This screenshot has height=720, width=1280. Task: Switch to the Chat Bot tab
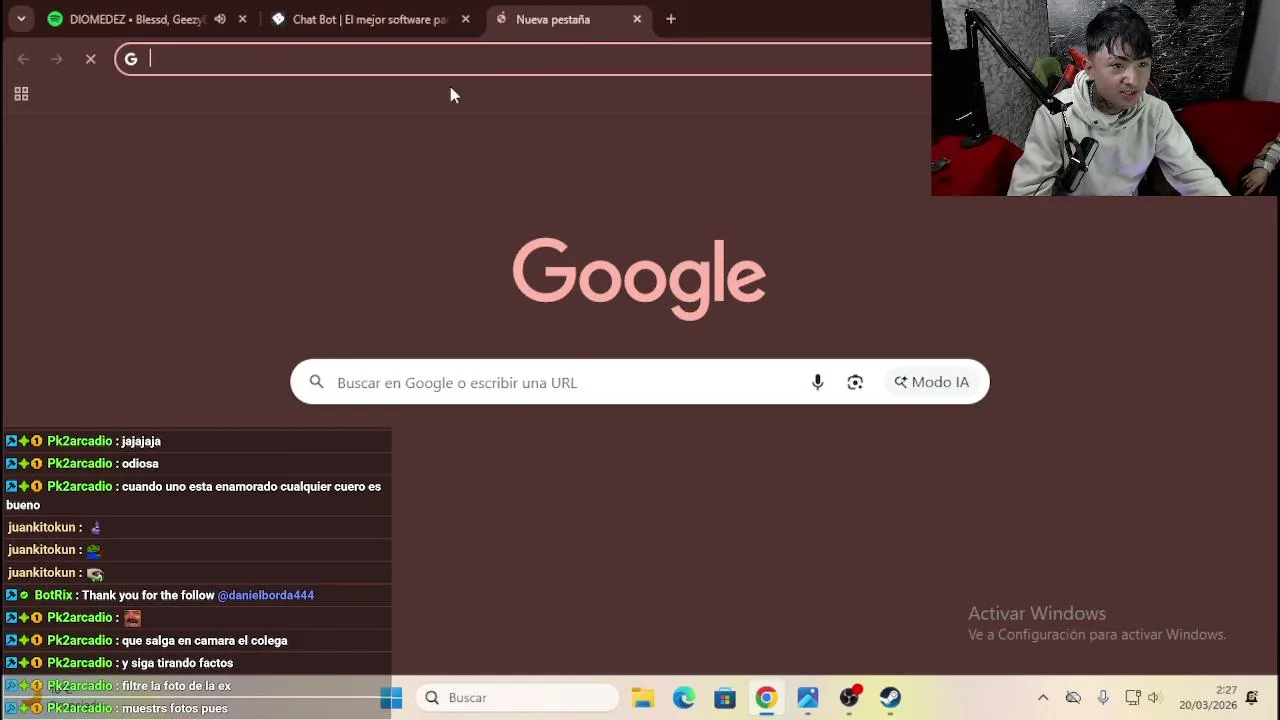click(x=360, y=19)
